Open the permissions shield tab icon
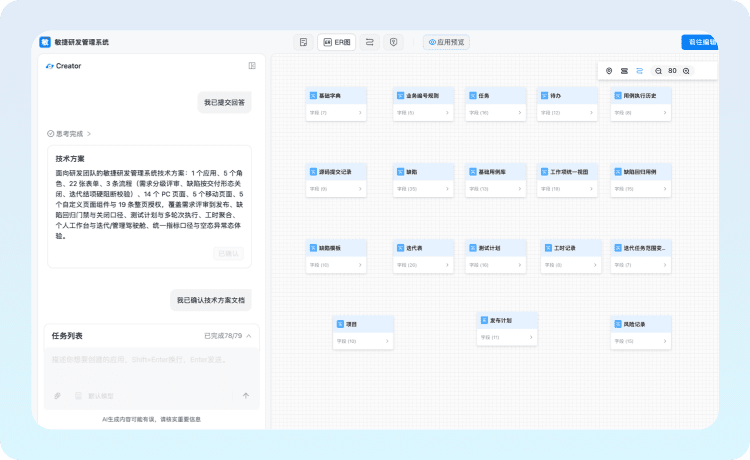 click(x=393, y=42)
